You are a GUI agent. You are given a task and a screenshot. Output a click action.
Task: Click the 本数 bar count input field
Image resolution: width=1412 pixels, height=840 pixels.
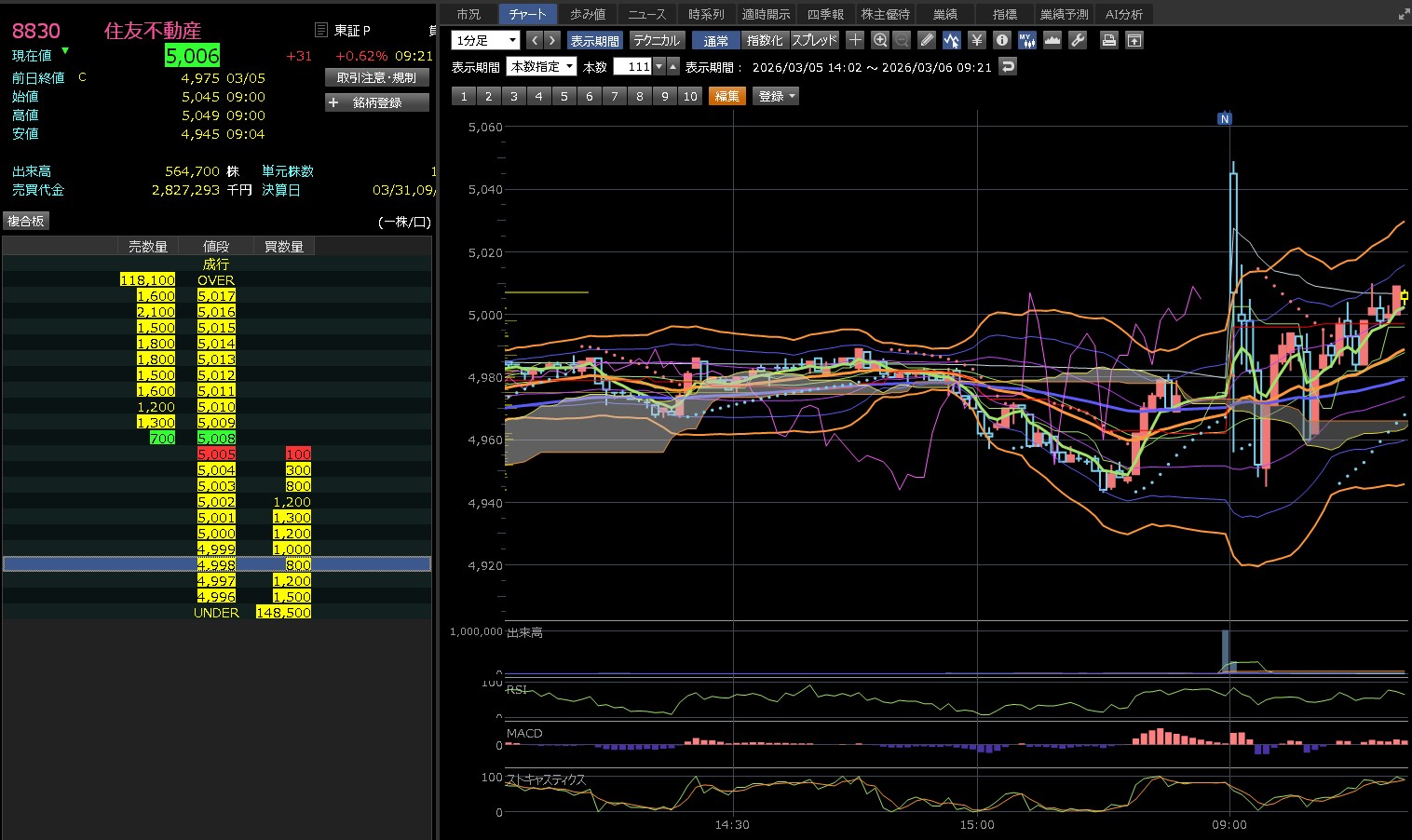(632, 66)
